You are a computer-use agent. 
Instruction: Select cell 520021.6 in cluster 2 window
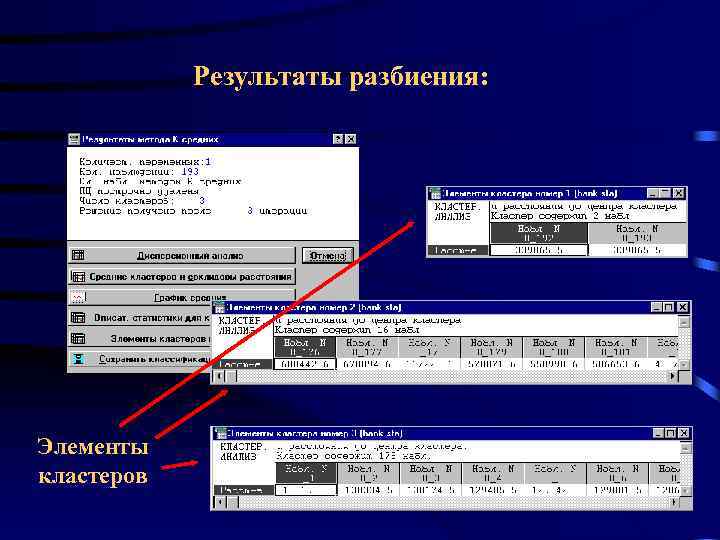click(x=491, y=364)
